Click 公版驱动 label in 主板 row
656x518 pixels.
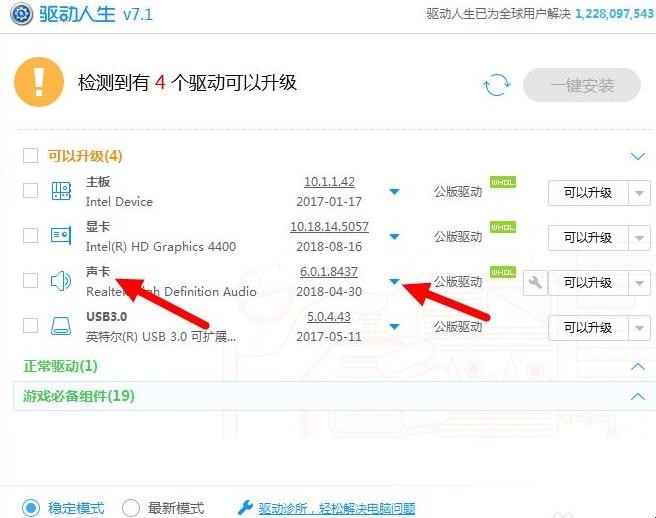pos(458,192)
